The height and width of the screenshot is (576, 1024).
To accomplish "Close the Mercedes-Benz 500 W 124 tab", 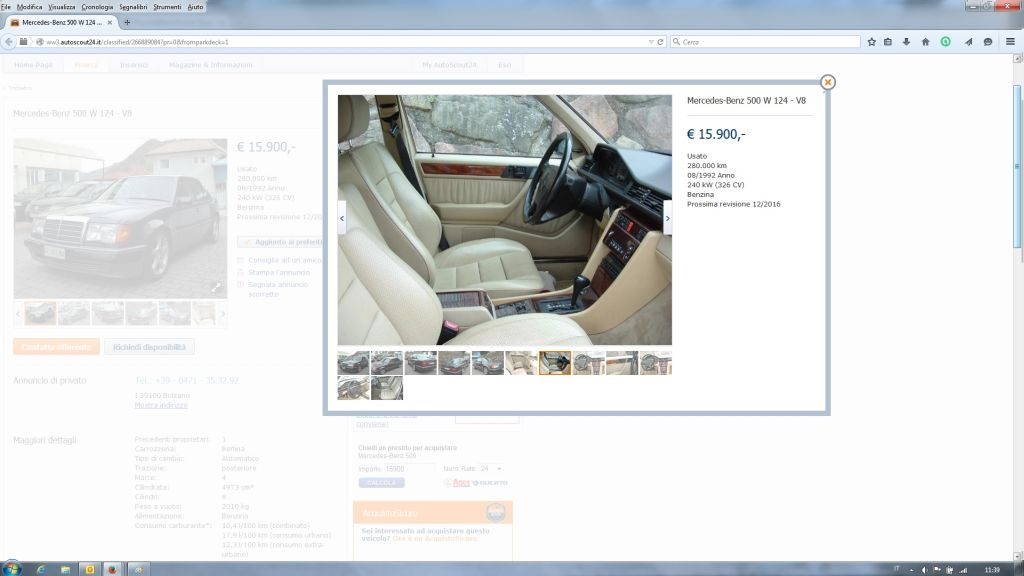I will pos(110,22).
